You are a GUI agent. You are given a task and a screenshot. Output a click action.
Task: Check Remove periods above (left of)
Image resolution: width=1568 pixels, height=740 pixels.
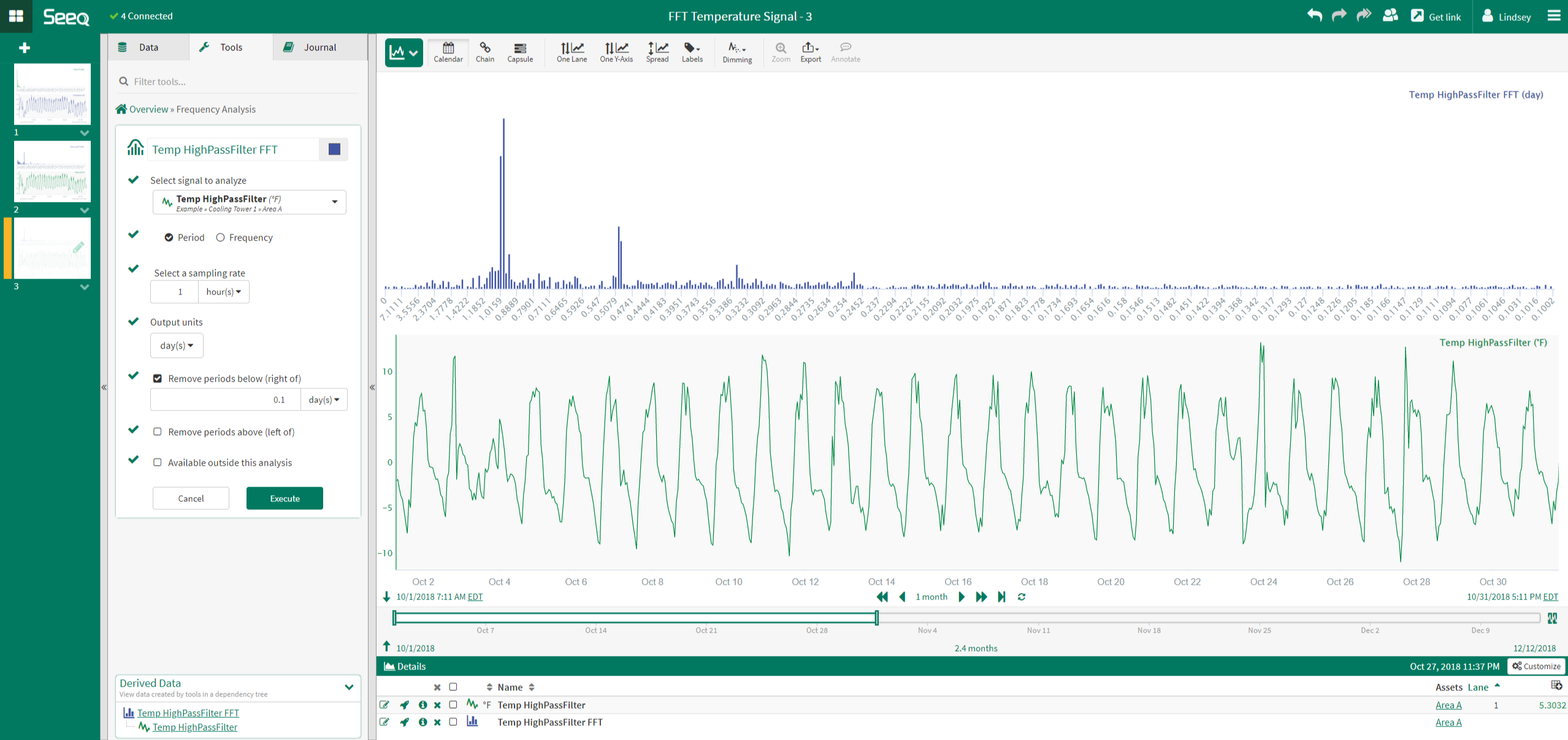tap(158, 432)
